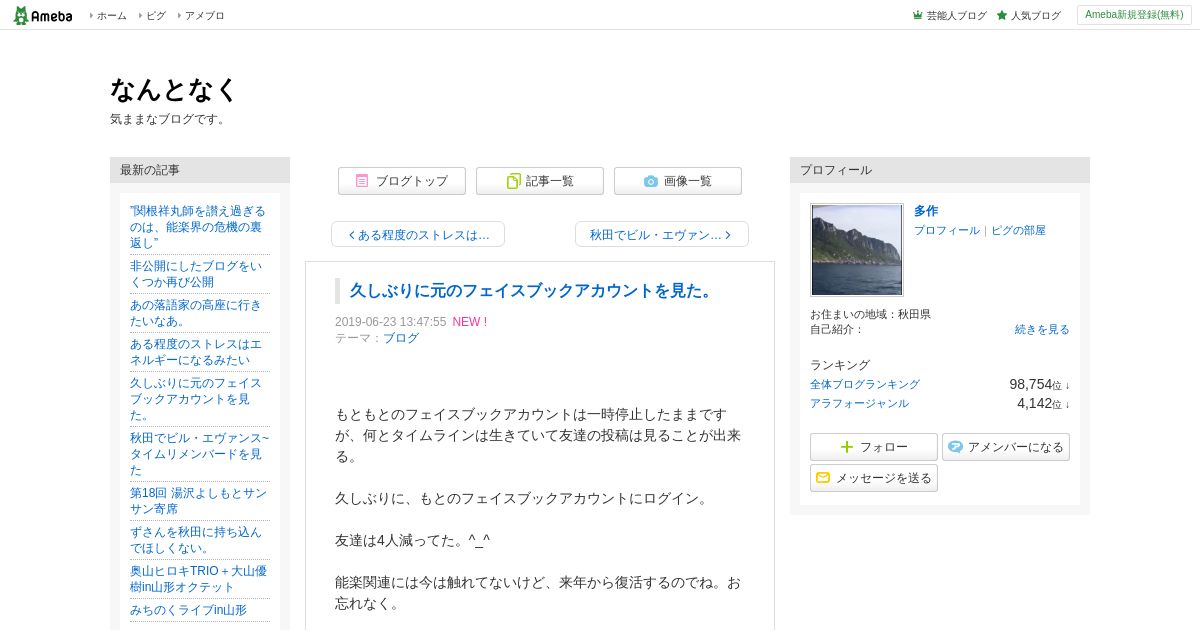Open recent post あの落語家の高座に行きたいなあ。

point(195,313)
